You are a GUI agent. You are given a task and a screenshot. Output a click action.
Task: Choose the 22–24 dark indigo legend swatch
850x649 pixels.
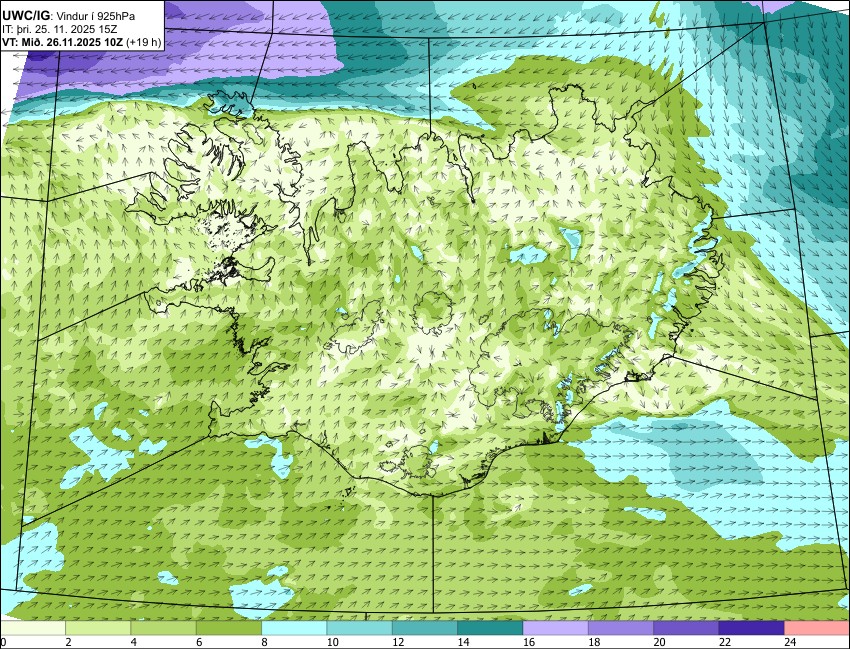pos(751,628)
